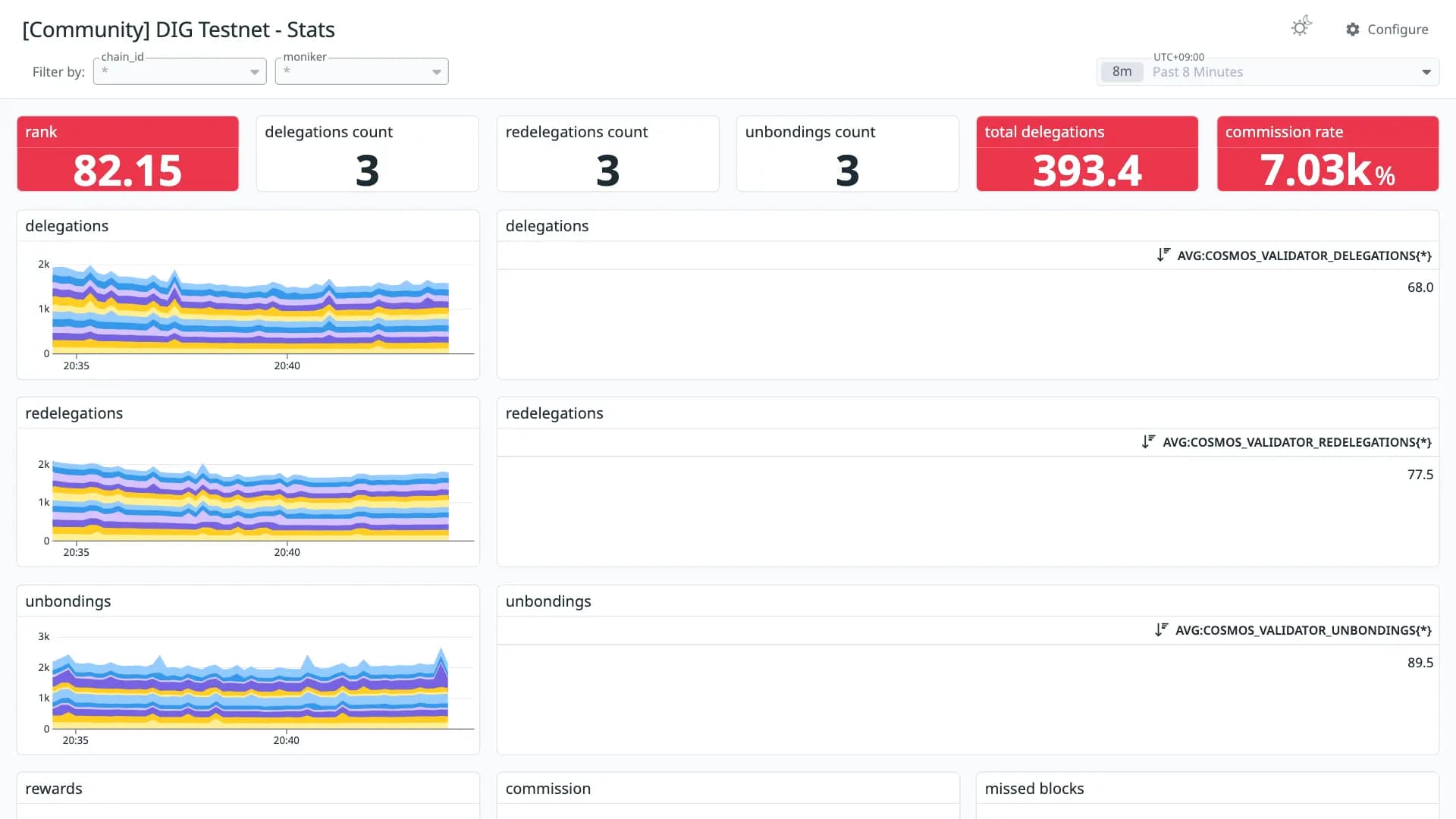The image size is (1456, 819).
Task: Click the redelegations stacked area chart
Action: point(250,500)
